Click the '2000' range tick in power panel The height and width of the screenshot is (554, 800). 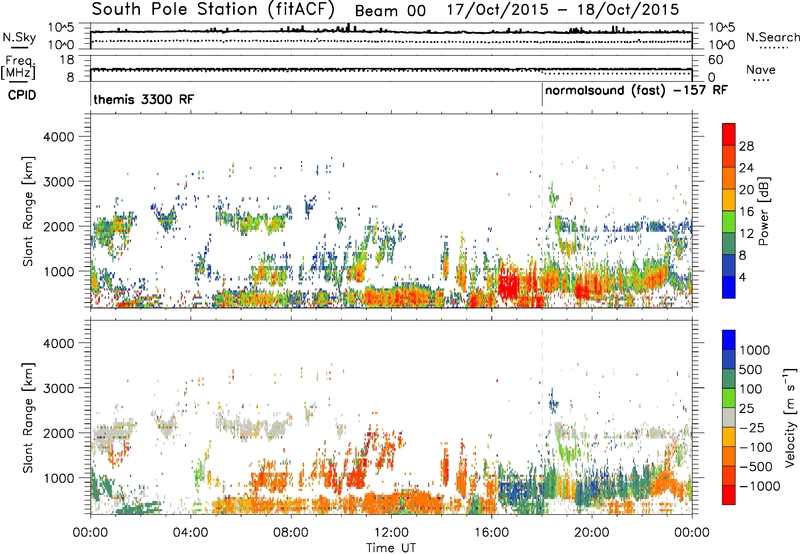point(58,226)
